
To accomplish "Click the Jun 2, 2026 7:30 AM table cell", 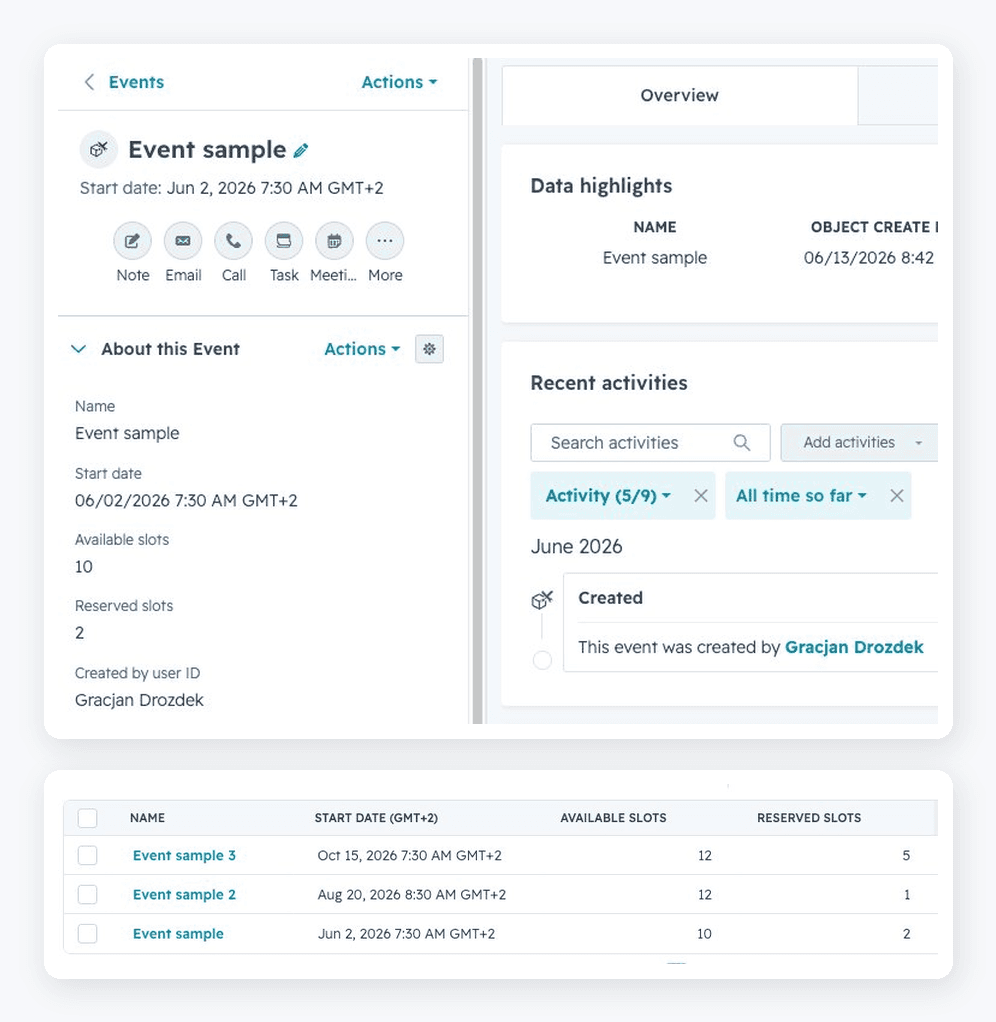I will (x=406, y=933).
